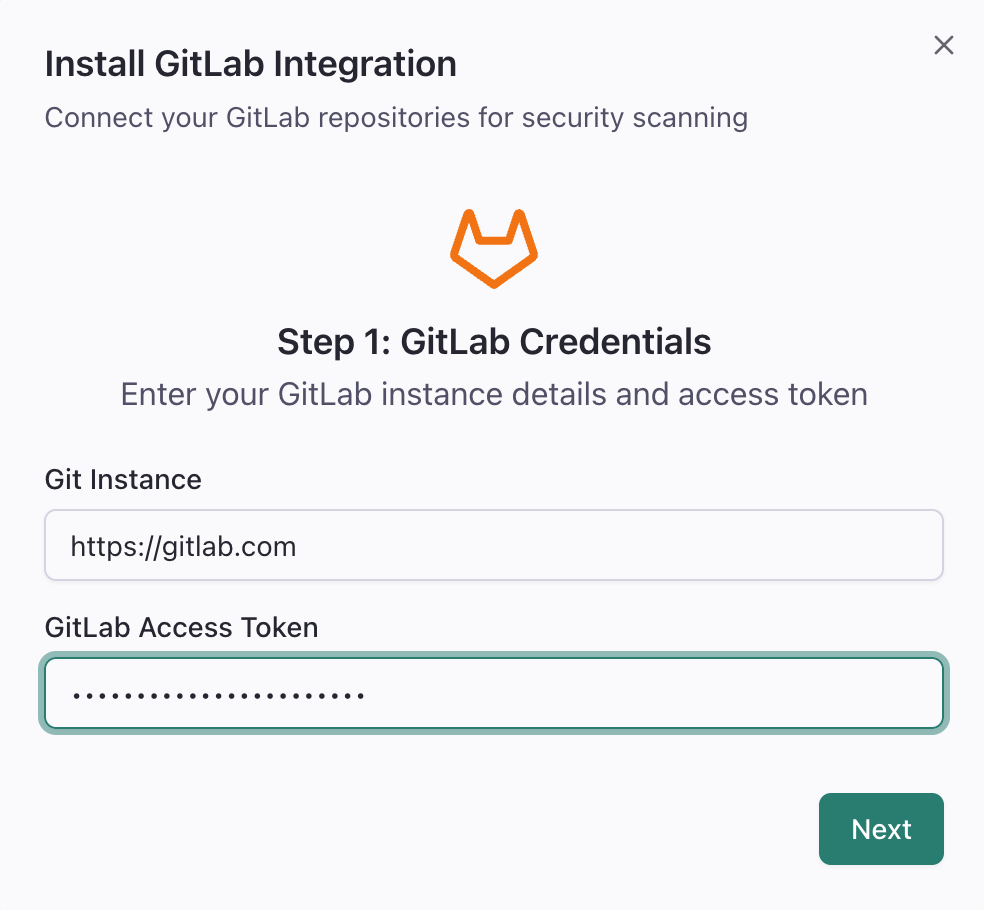
Task: Select the "Step 1: GitLab Credentials" heading
Action: click(494, 342)
